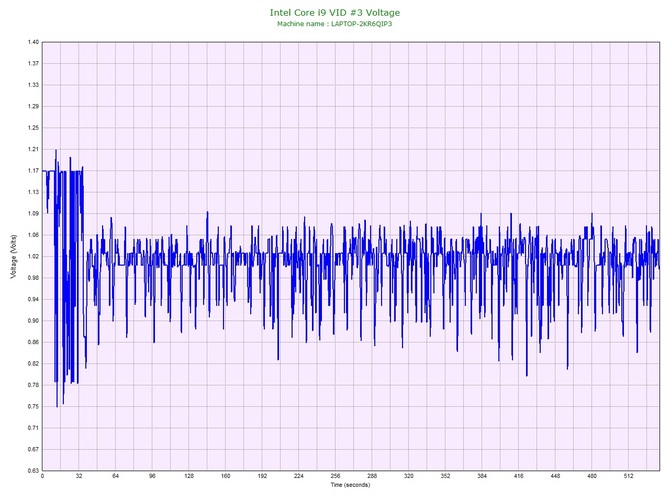Viewport: 670px width, 502px height.
Task: Click the 128 tick on the time axis
Action: pos(189,476)
